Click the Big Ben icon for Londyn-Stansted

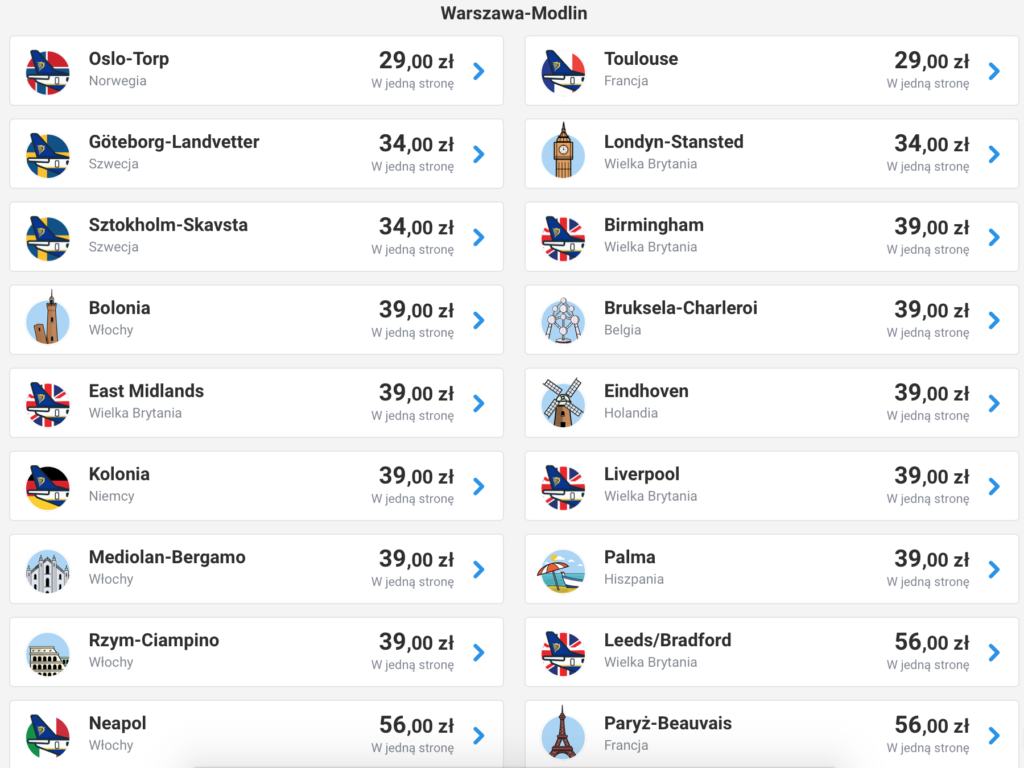[563, 154]
